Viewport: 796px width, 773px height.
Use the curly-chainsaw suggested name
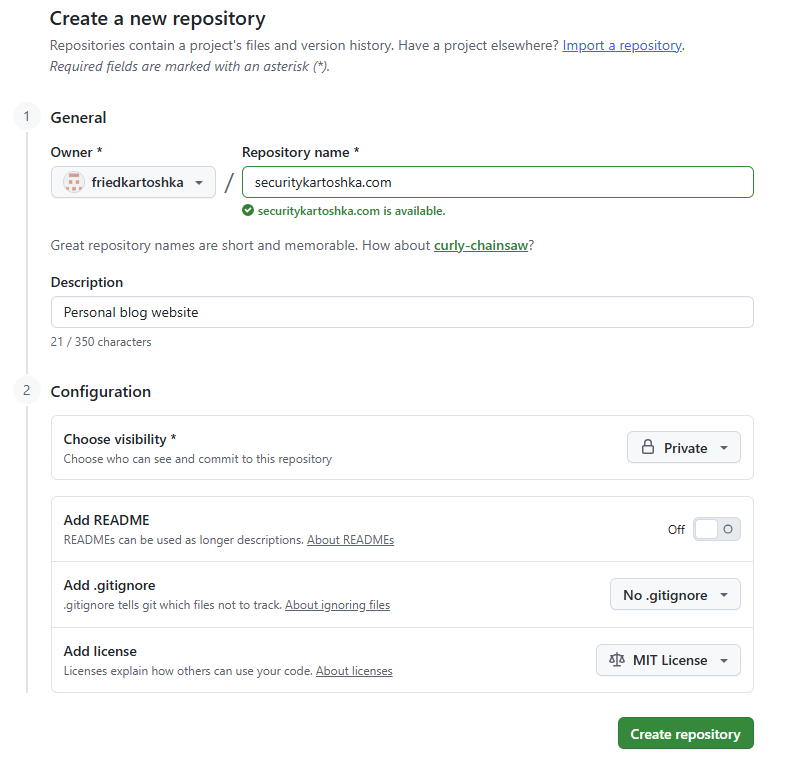coord(481,246)
